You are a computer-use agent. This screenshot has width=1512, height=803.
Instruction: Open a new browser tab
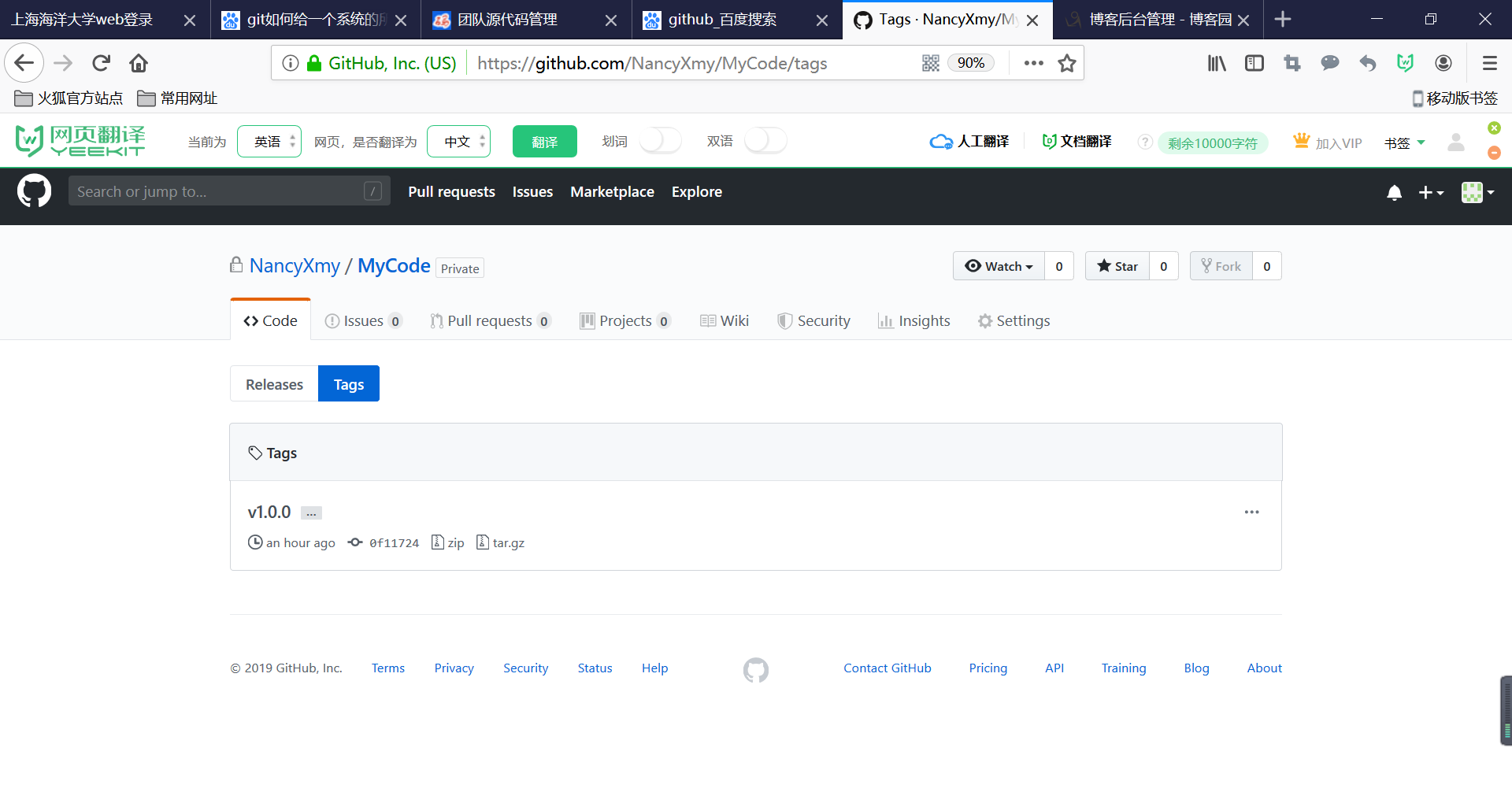point(1283,19)
